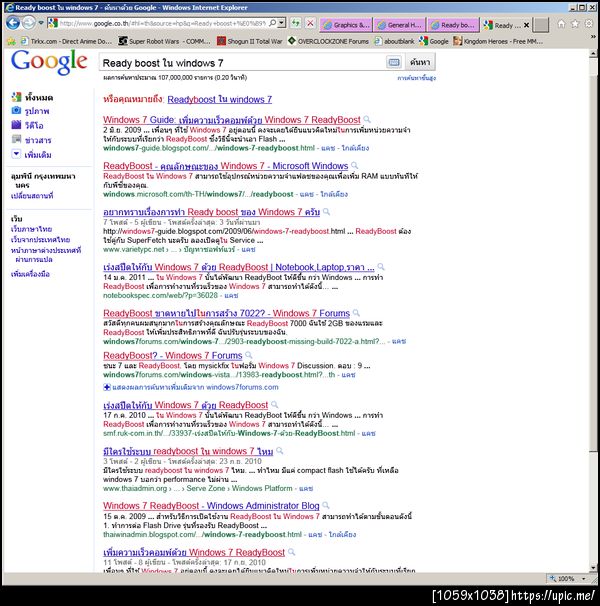
Task: Preview the 7022 Windows 7 Forums result with magnifier
Action: tap(356, 313)
